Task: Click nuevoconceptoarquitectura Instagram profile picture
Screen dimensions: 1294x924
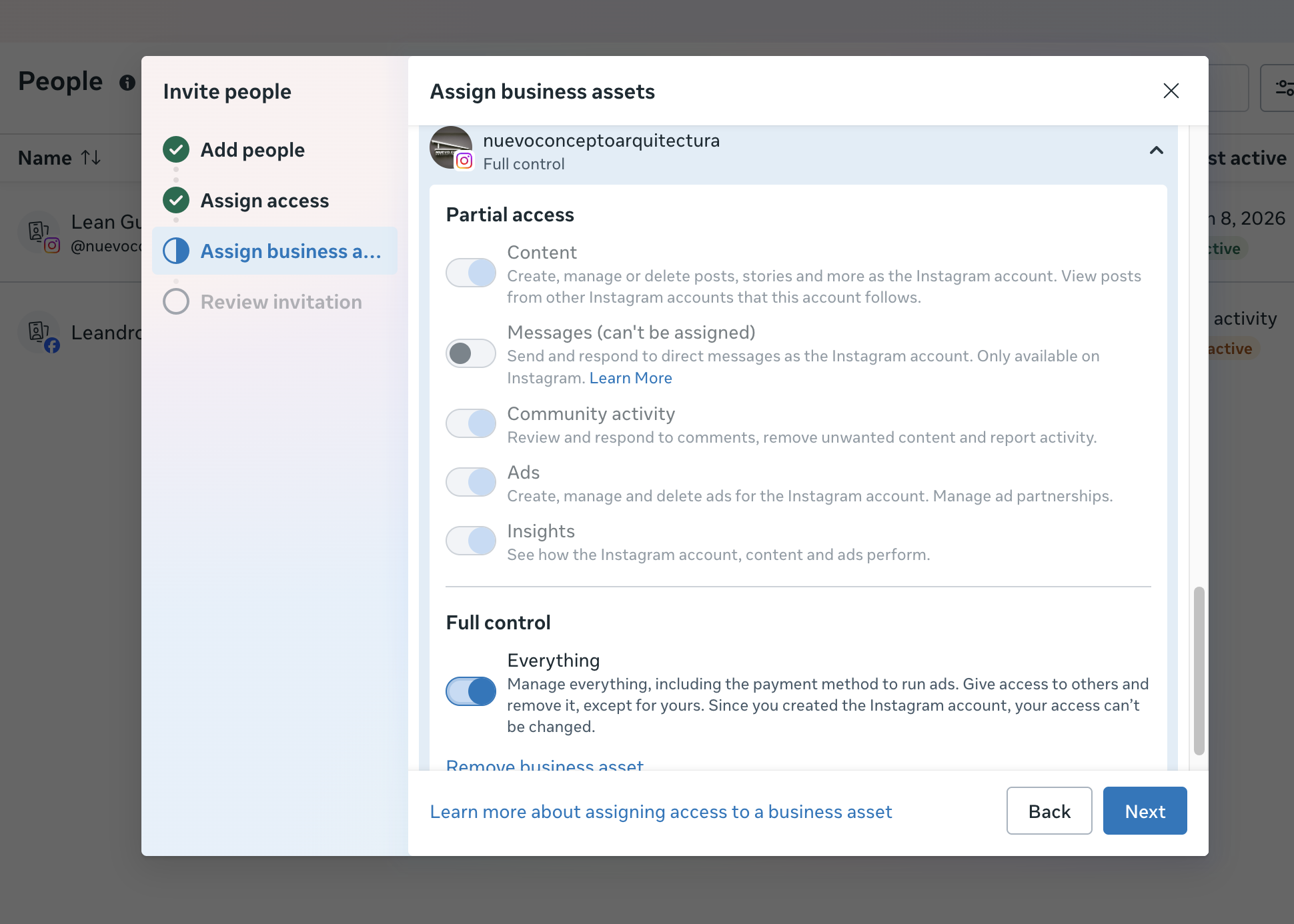Action: click(451, 147)
